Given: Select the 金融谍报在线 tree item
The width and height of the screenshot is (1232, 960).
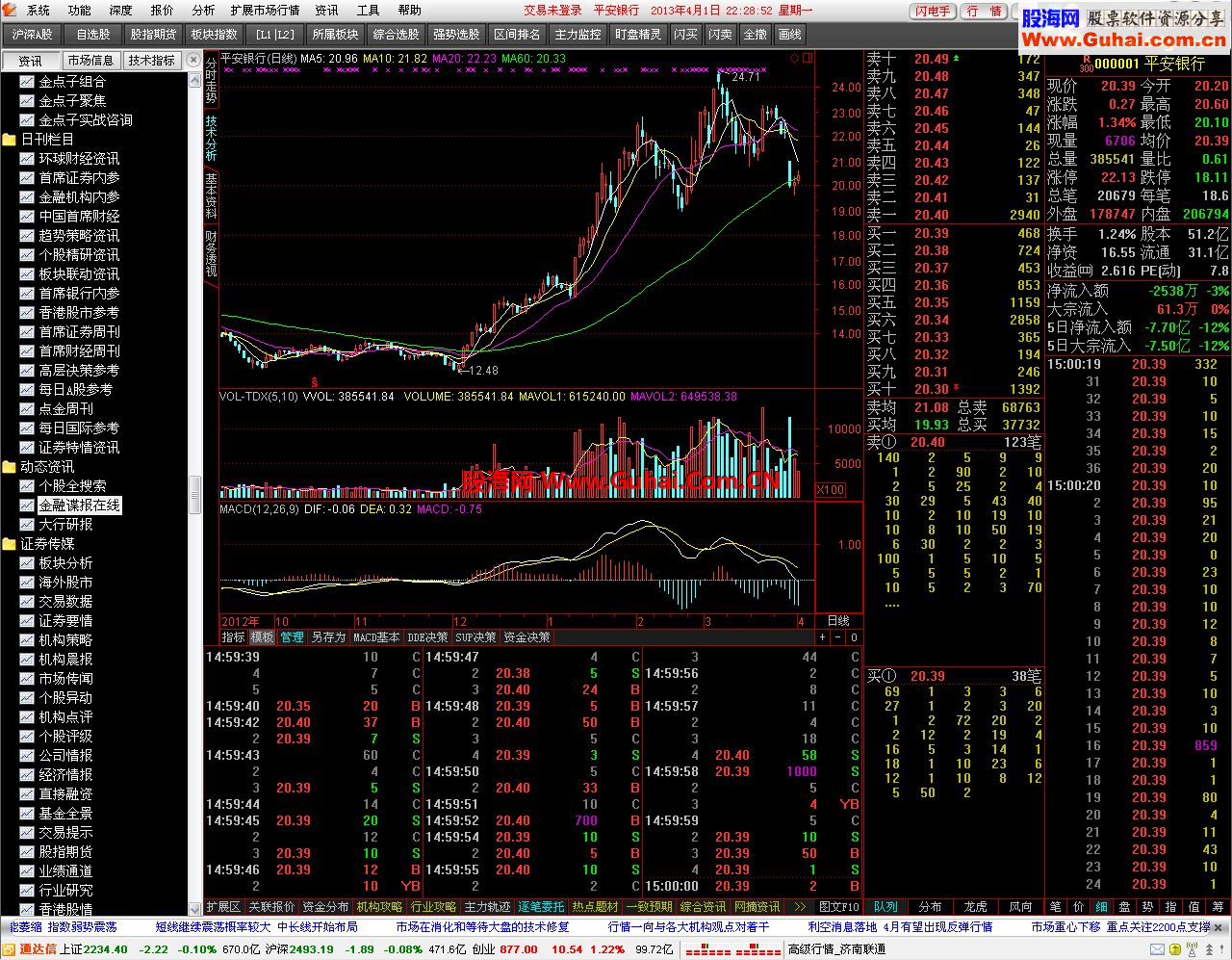Looking at the screenshot, I should [x=80, y=506].
